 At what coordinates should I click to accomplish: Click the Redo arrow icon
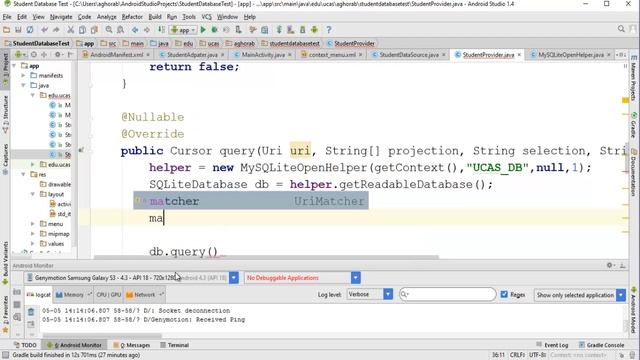[56, 30]
